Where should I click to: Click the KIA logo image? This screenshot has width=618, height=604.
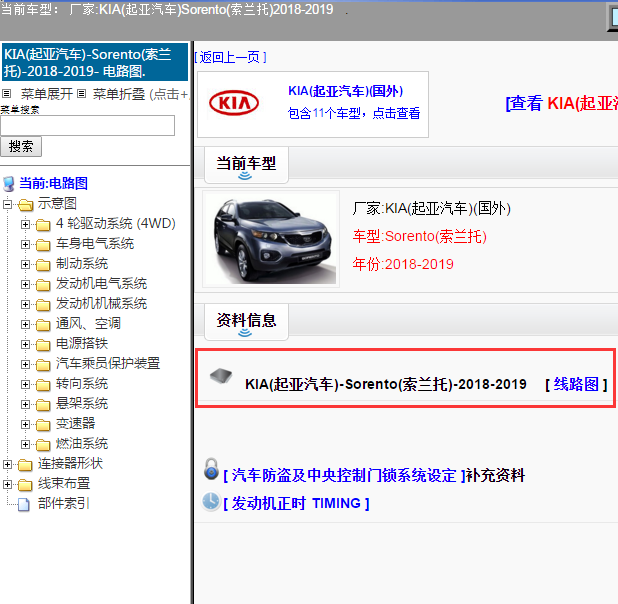[234, 103]
